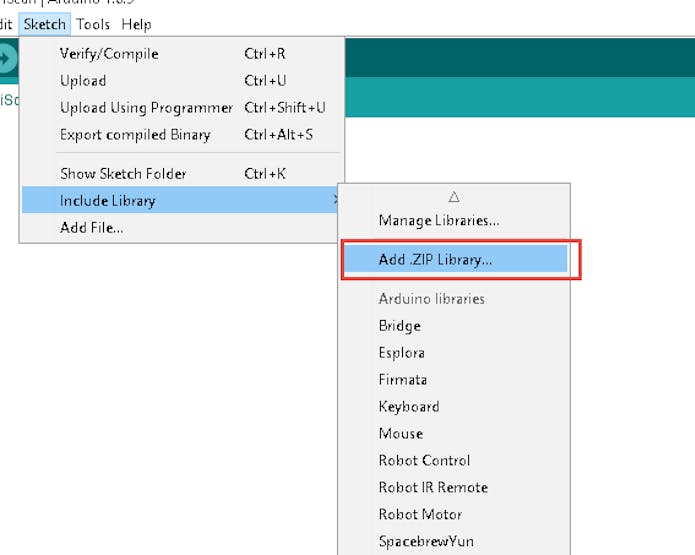Select Show Sketch Folder
The width and height of the screenshot is (695, 555).
point(182,174)
